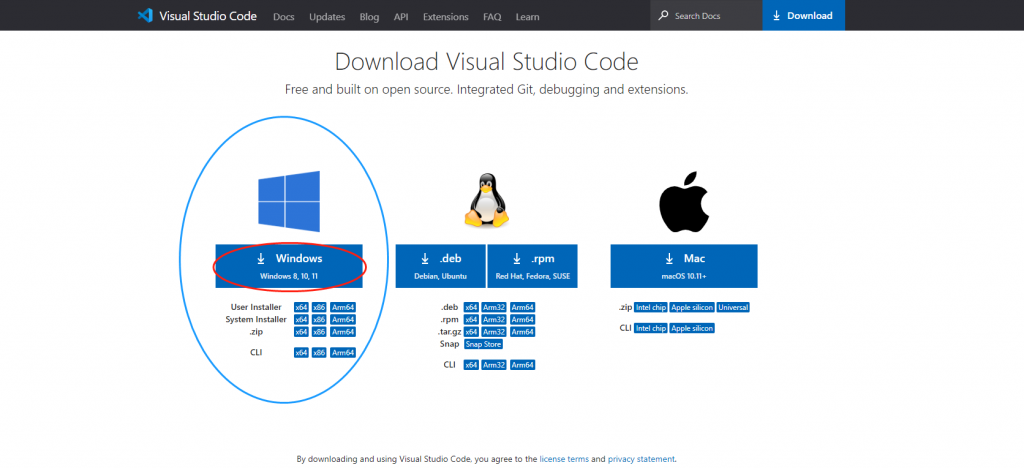Get the Windows CLI x64 build
This screenshot has width=1024, height=468.
tap(301, 352)
